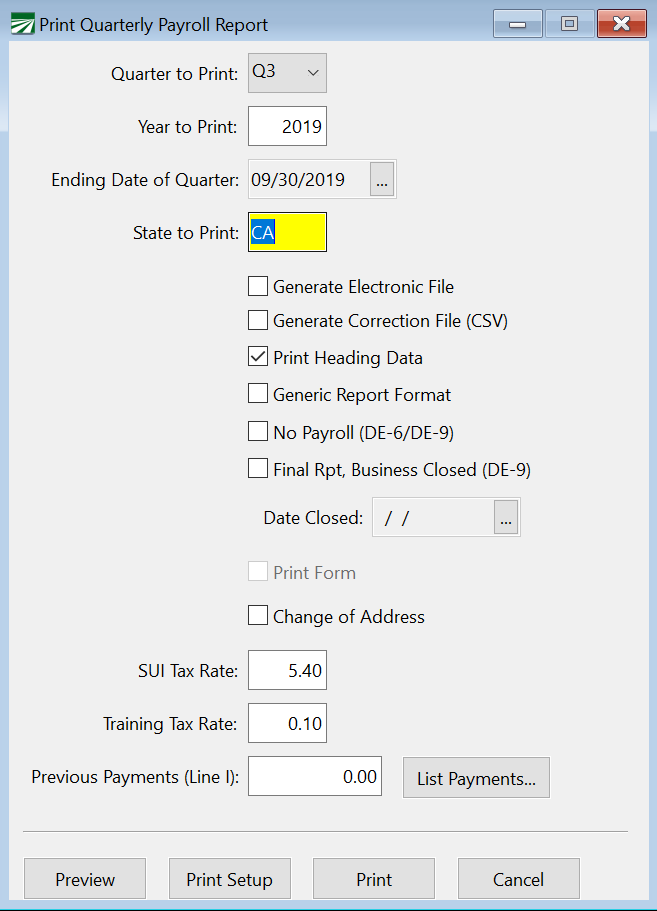The height and width of the screenshot is (911, 657).
Task: Click the List Payments button
Action: (x=476, y=778)
